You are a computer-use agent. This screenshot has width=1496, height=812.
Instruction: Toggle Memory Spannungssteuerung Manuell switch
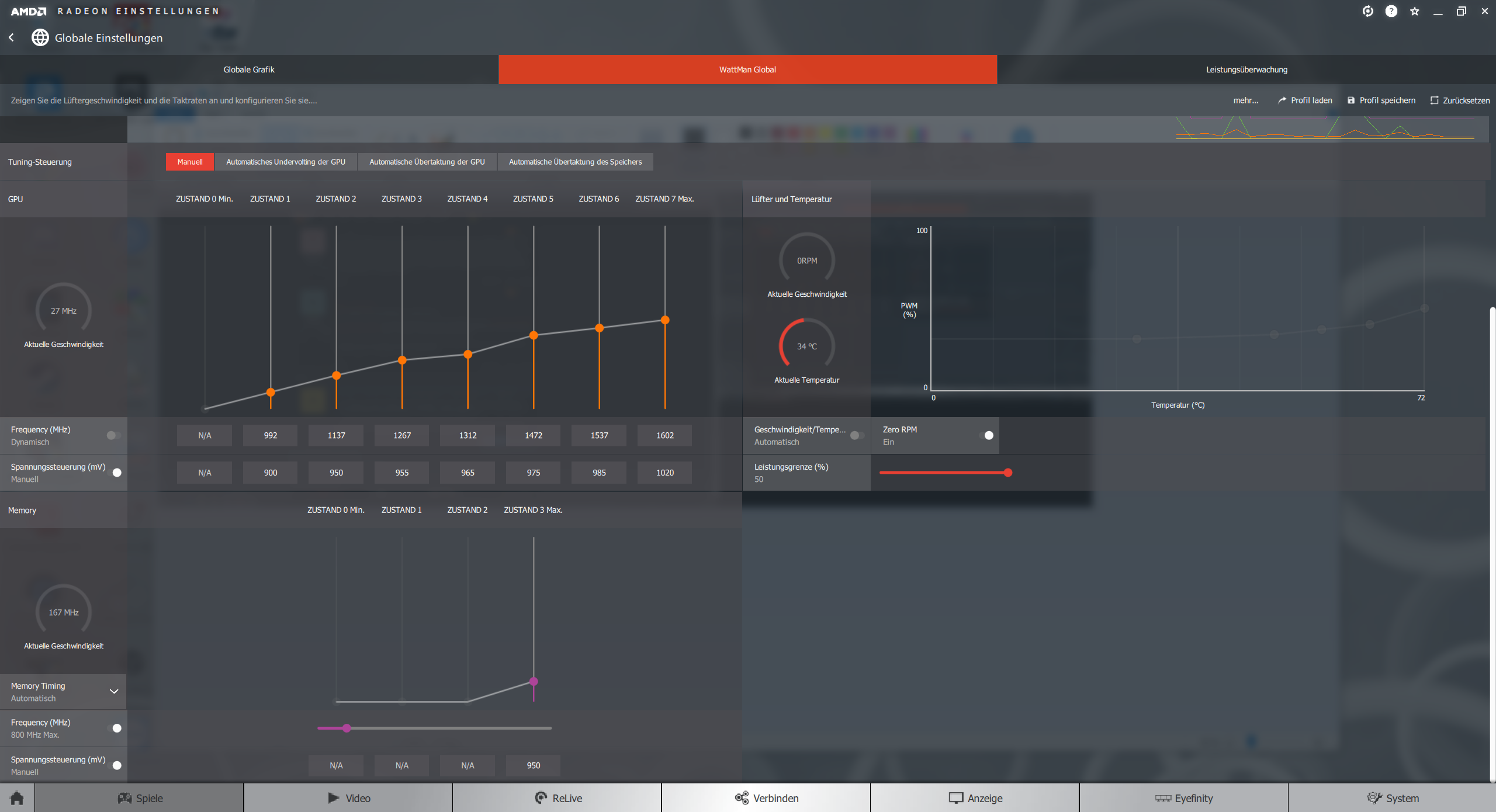tap(116, 765)
